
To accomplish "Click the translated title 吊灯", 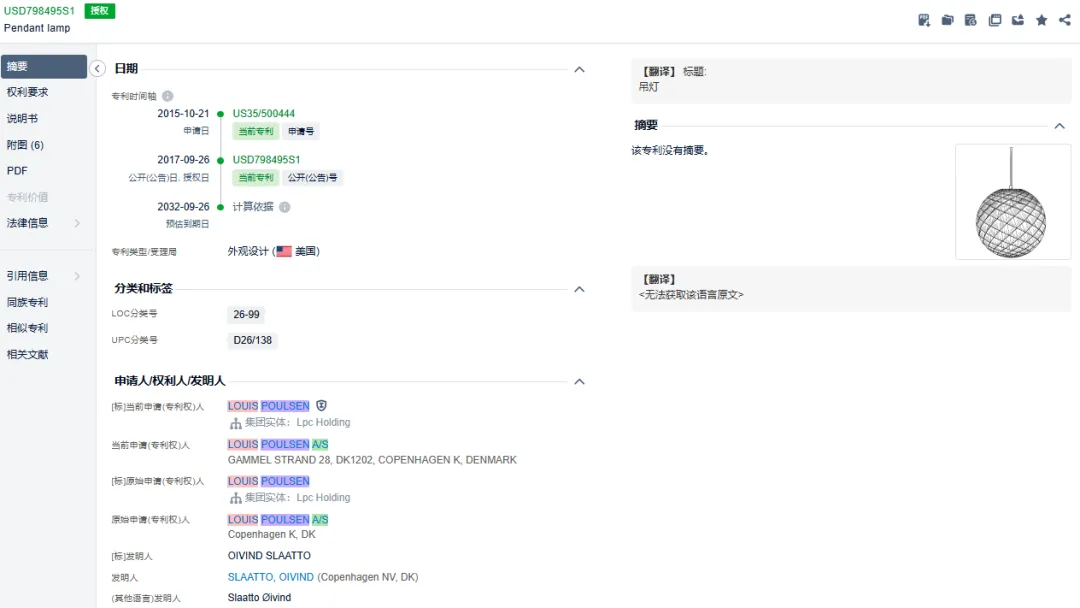I will point(649,87).
